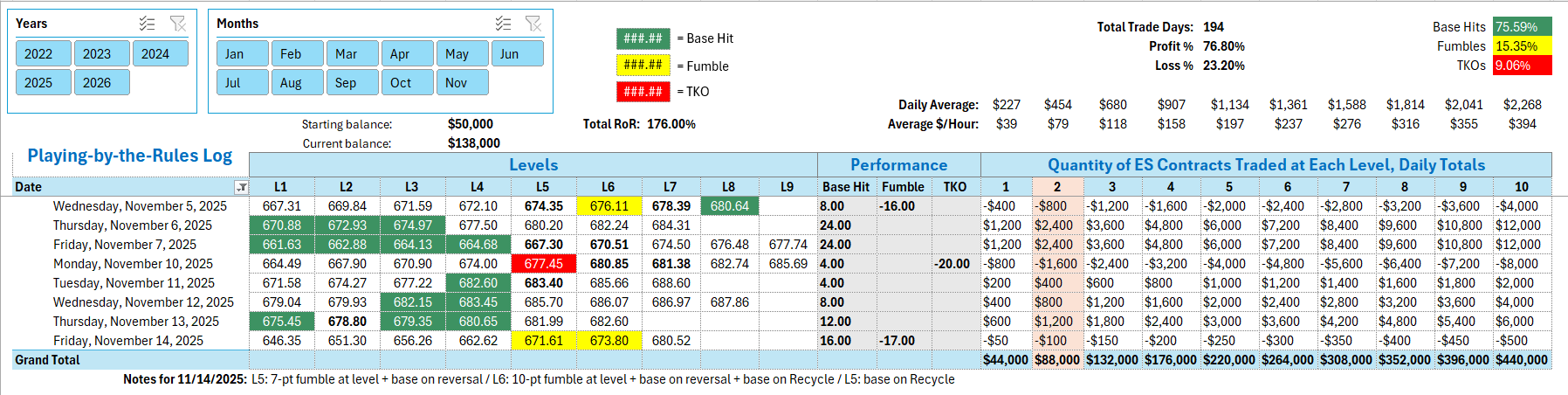Screen dimensions: 1568x395
Task: Filter by Jan in Months slicer
Action: point(242,53)
